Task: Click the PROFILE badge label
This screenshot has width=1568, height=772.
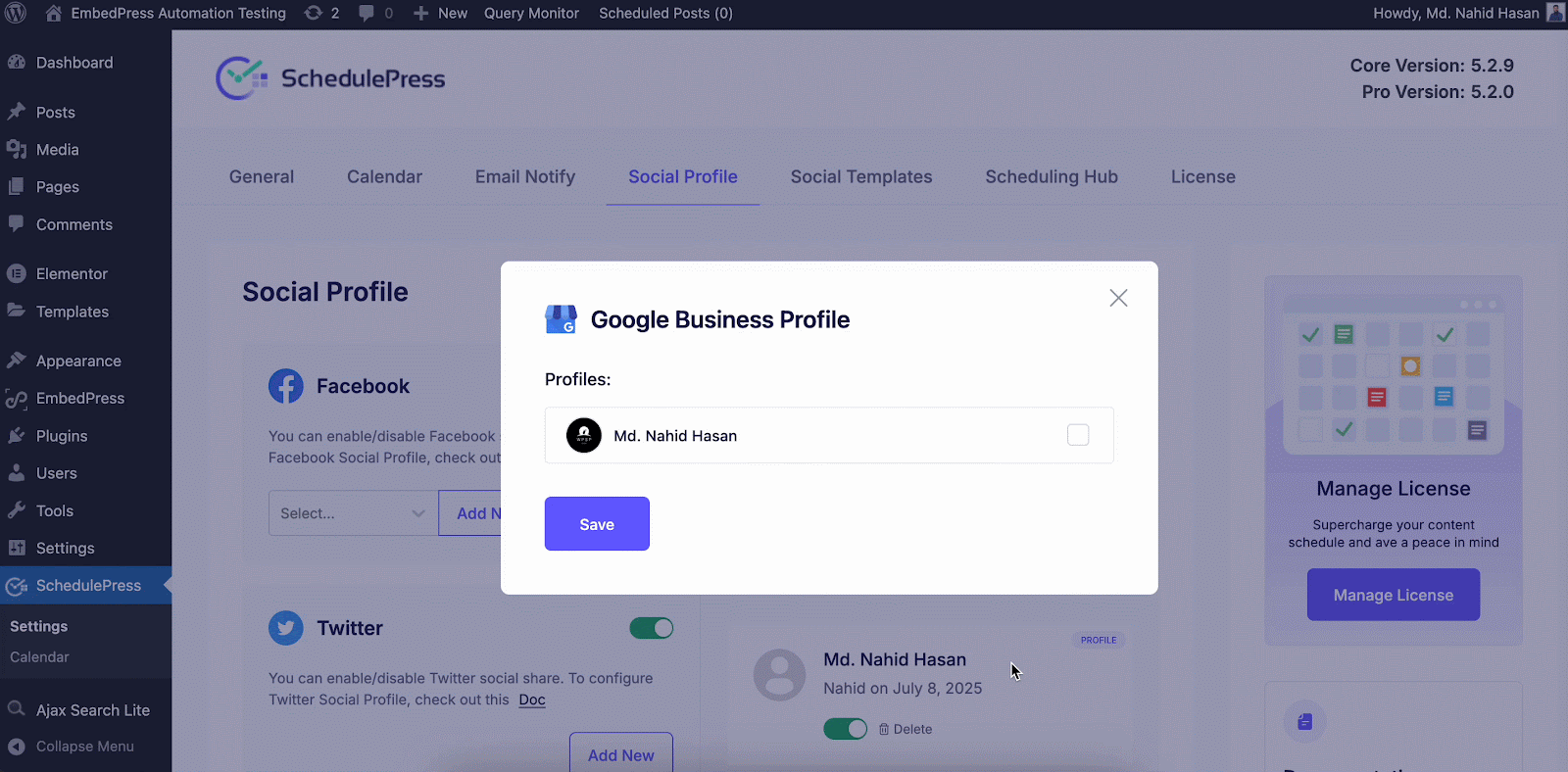Action: 1099,640
